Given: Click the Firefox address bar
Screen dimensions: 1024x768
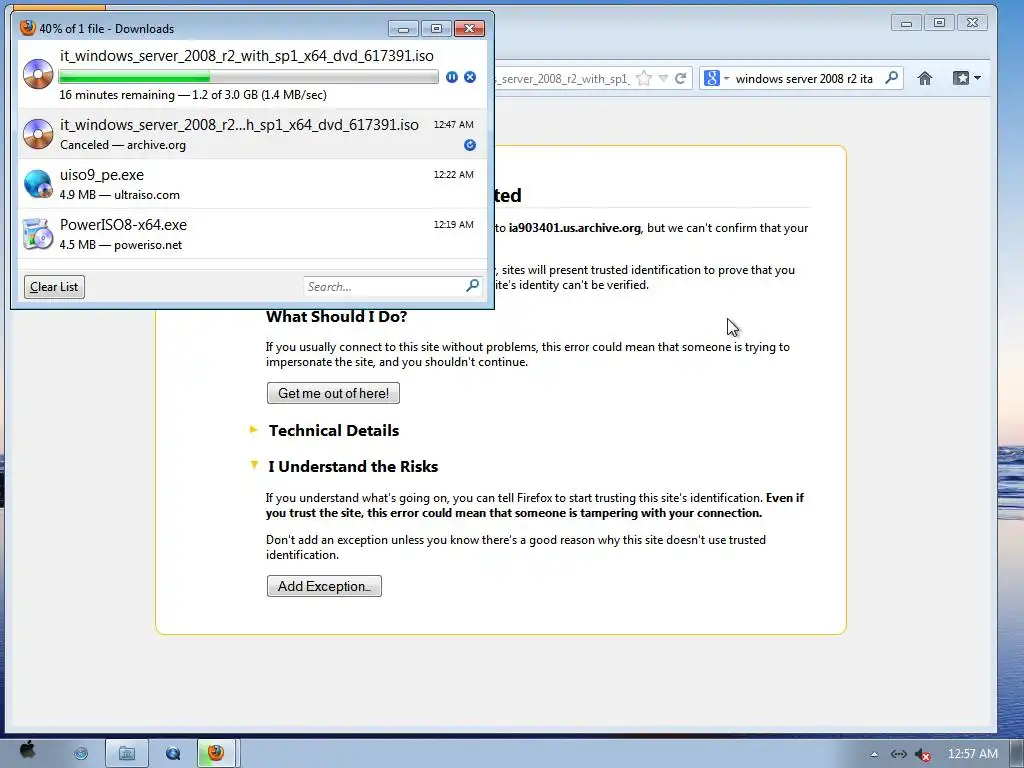Looking at the screenshot, I should point(562,78).
